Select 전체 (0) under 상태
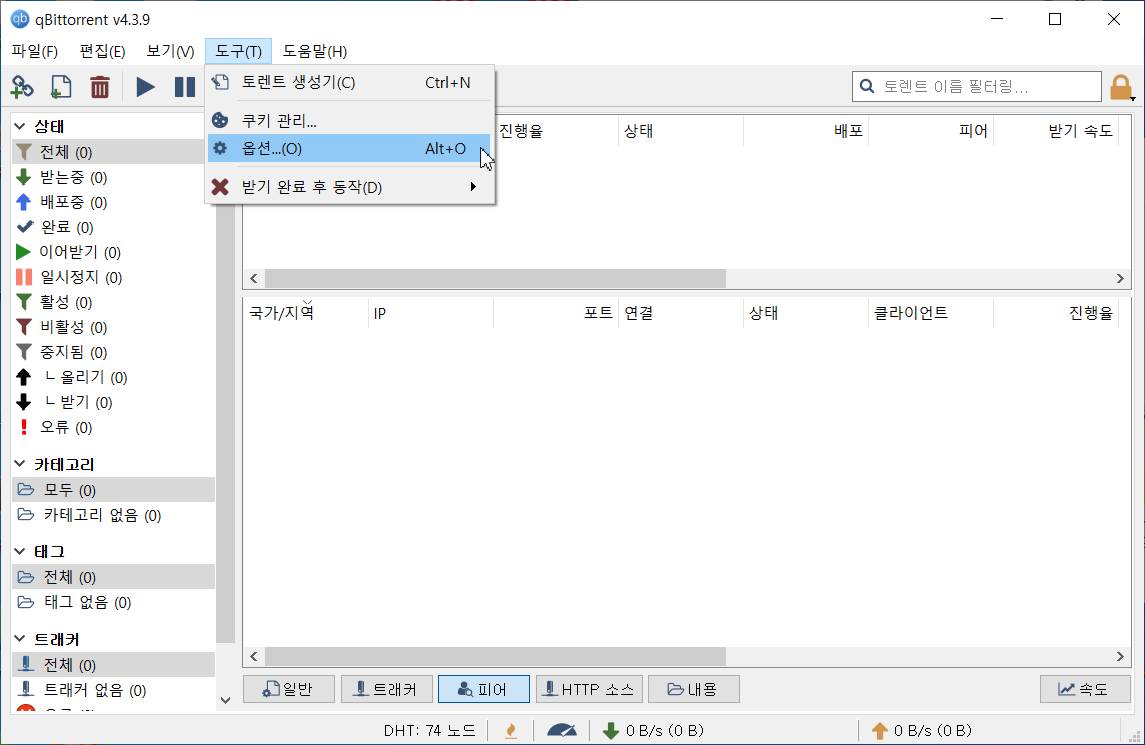 113,152
